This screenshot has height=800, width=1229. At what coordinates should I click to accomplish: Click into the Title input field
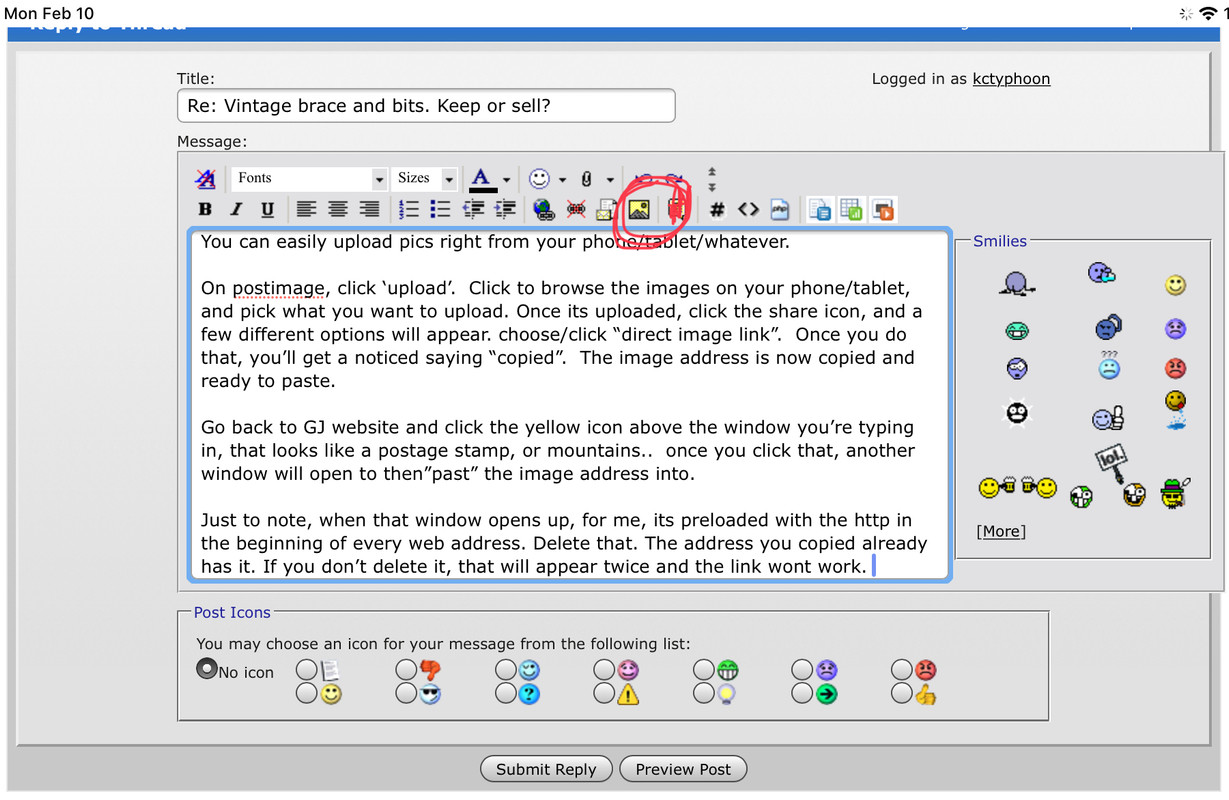426,106
